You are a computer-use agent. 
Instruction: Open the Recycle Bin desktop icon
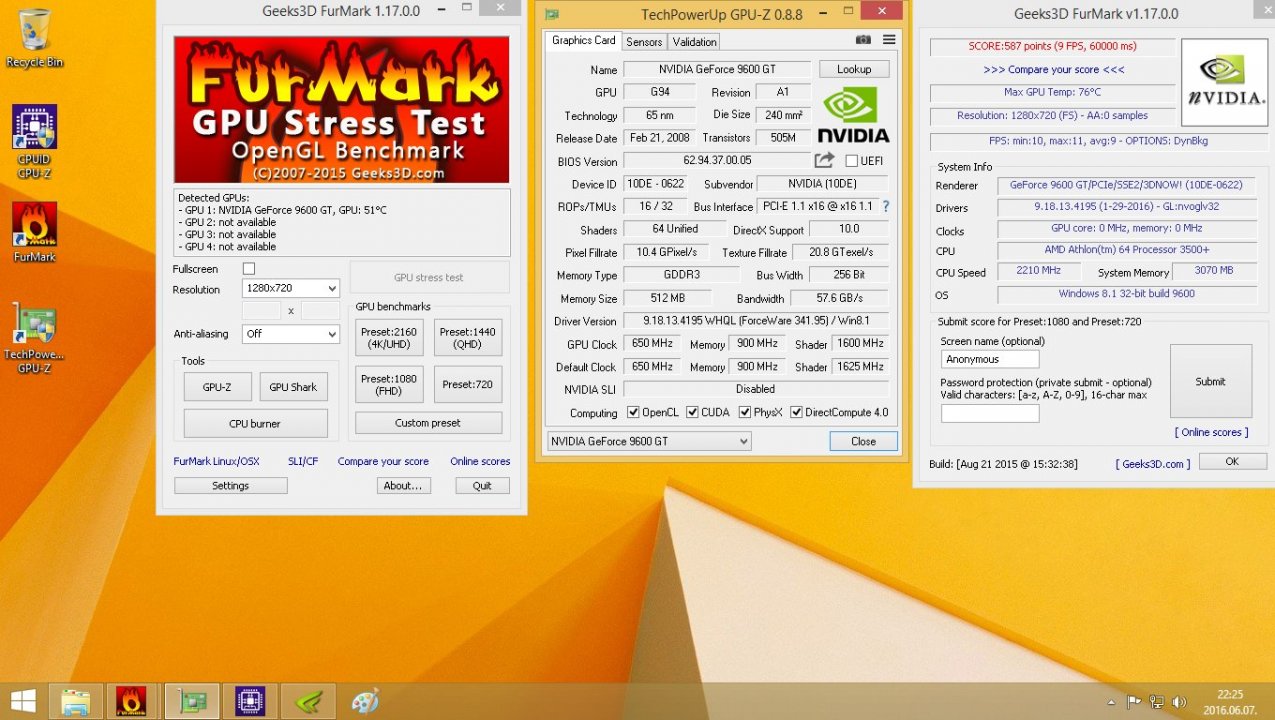(x=34, y=38)
